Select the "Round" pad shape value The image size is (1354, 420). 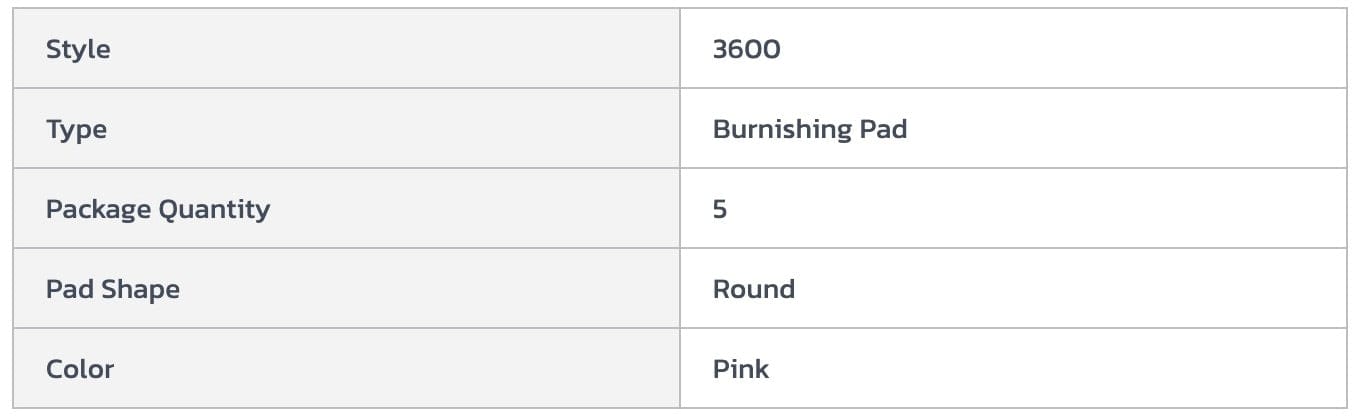point(753,289)
